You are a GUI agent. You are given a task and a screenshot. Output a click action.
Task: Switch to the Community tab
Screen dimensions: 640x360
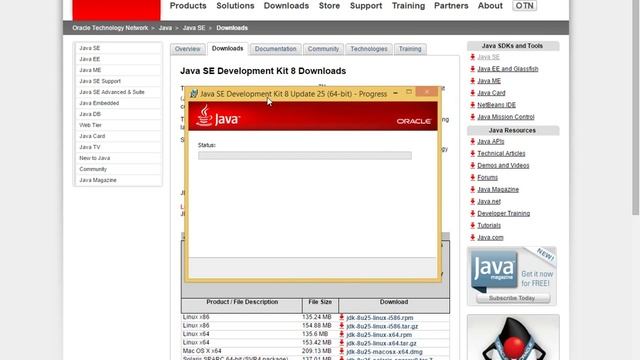click(323, 49)
